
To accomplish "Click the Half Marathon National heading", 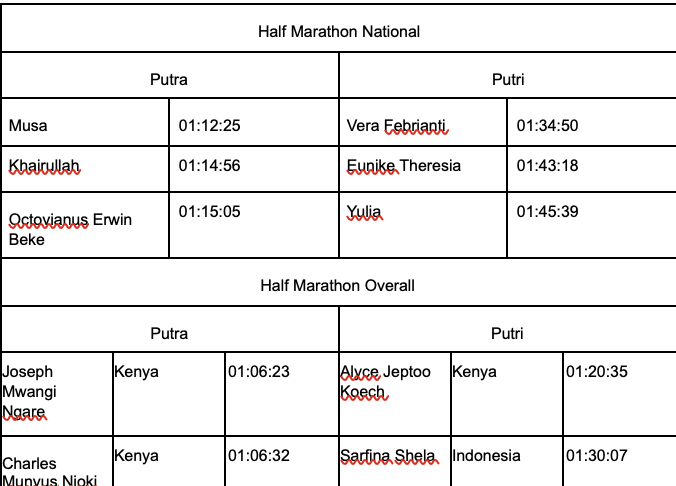I will tap(339, 31).
